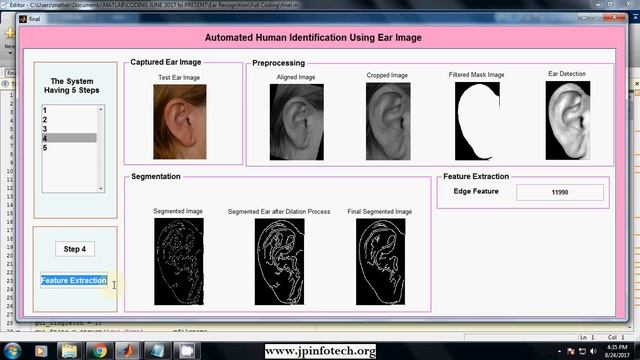Select step 3 in the steps list
The height and width of the screenshot is (360, 640).
coord(69,129)
